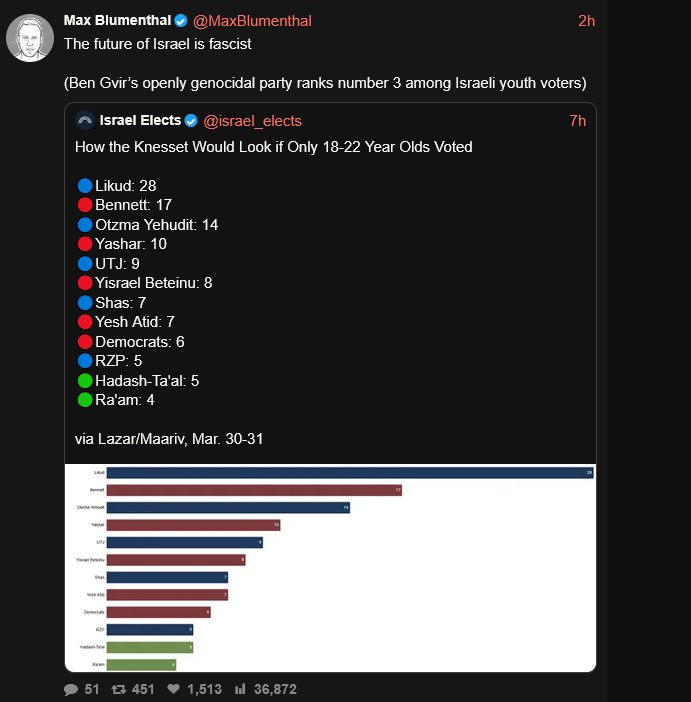
Task: Click the Likud bar in chart
Action: tap(350, 472)
